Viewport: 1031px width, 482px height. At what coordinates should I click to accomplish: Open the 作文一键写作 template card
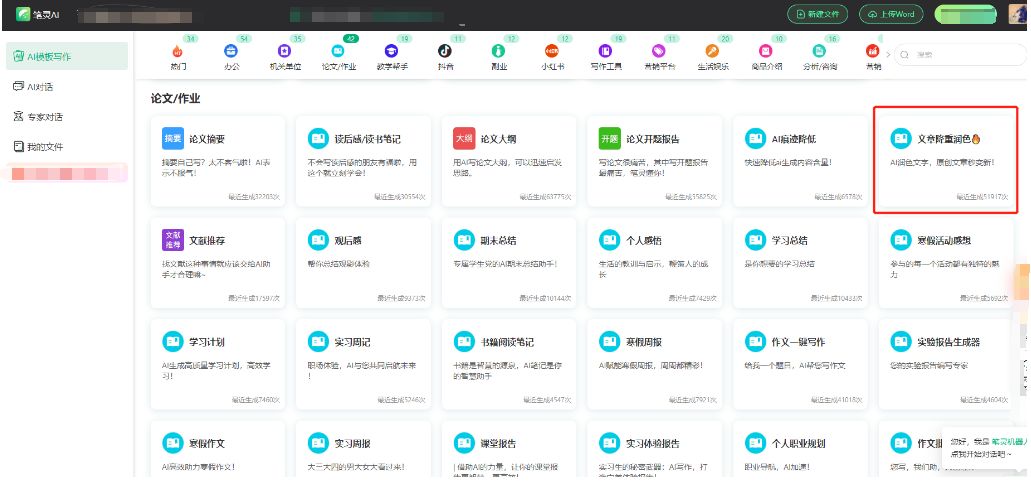point(800,364)
